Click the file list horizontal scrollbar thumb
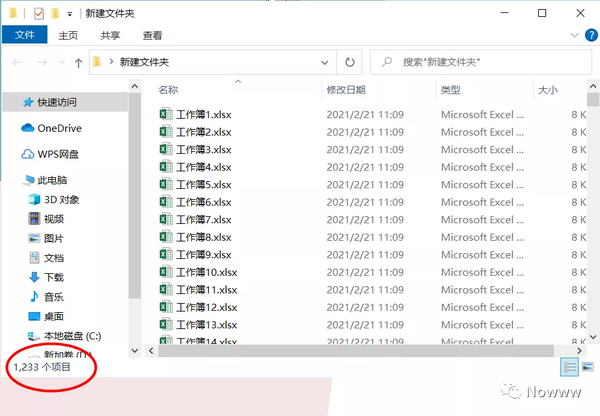 point(356,351)
